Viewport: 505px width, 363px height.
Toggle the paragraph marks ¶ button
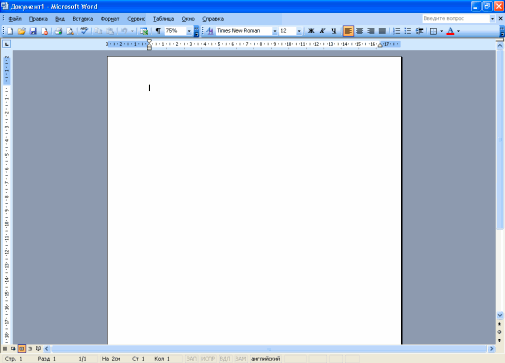[x=158, y=31]
